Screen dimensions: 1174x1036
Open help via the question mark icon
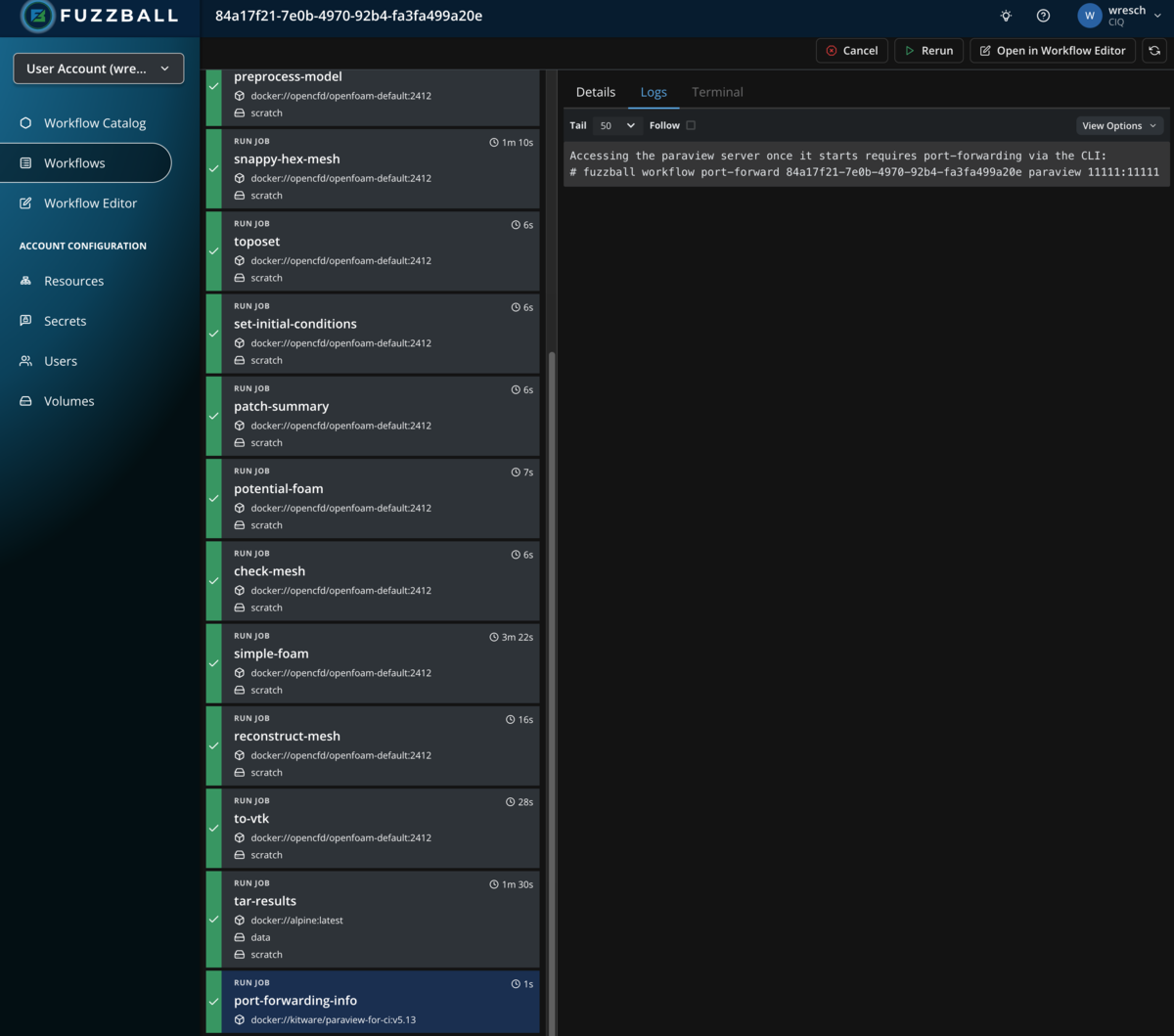(1043, 16)
